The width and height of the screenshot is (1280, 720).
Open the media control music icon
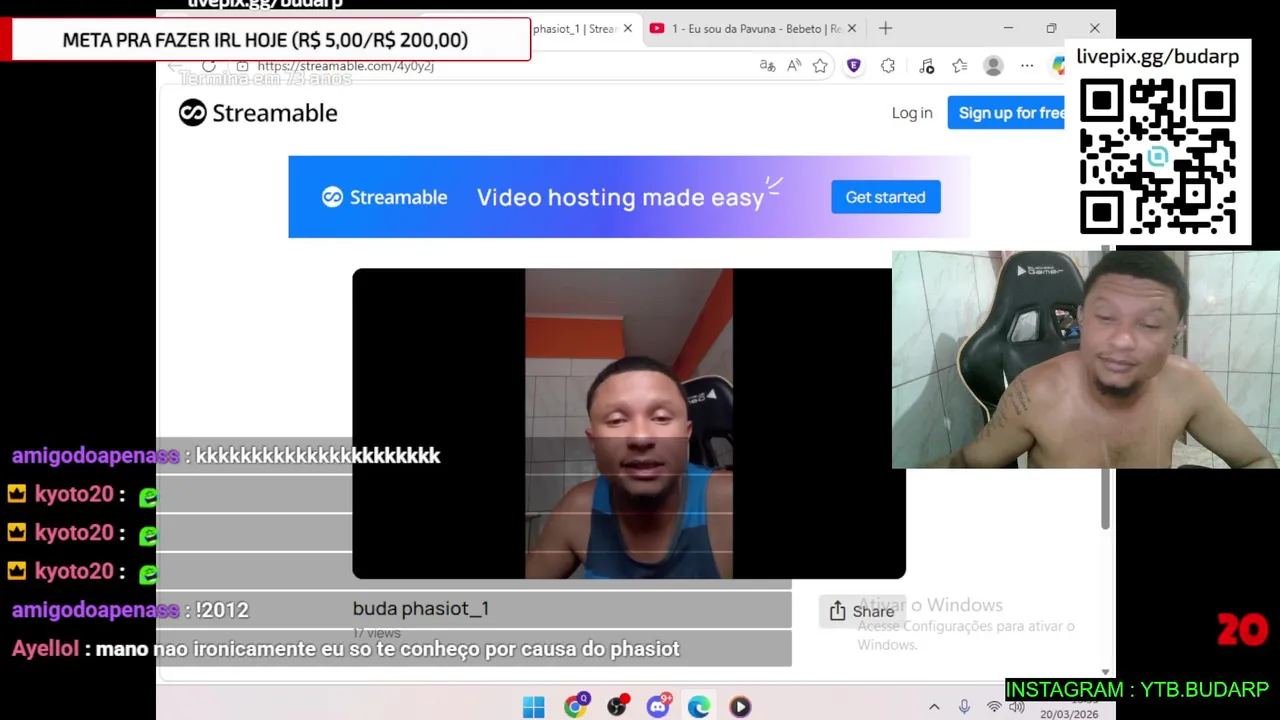pyautogui.click(x=926, y=66)
